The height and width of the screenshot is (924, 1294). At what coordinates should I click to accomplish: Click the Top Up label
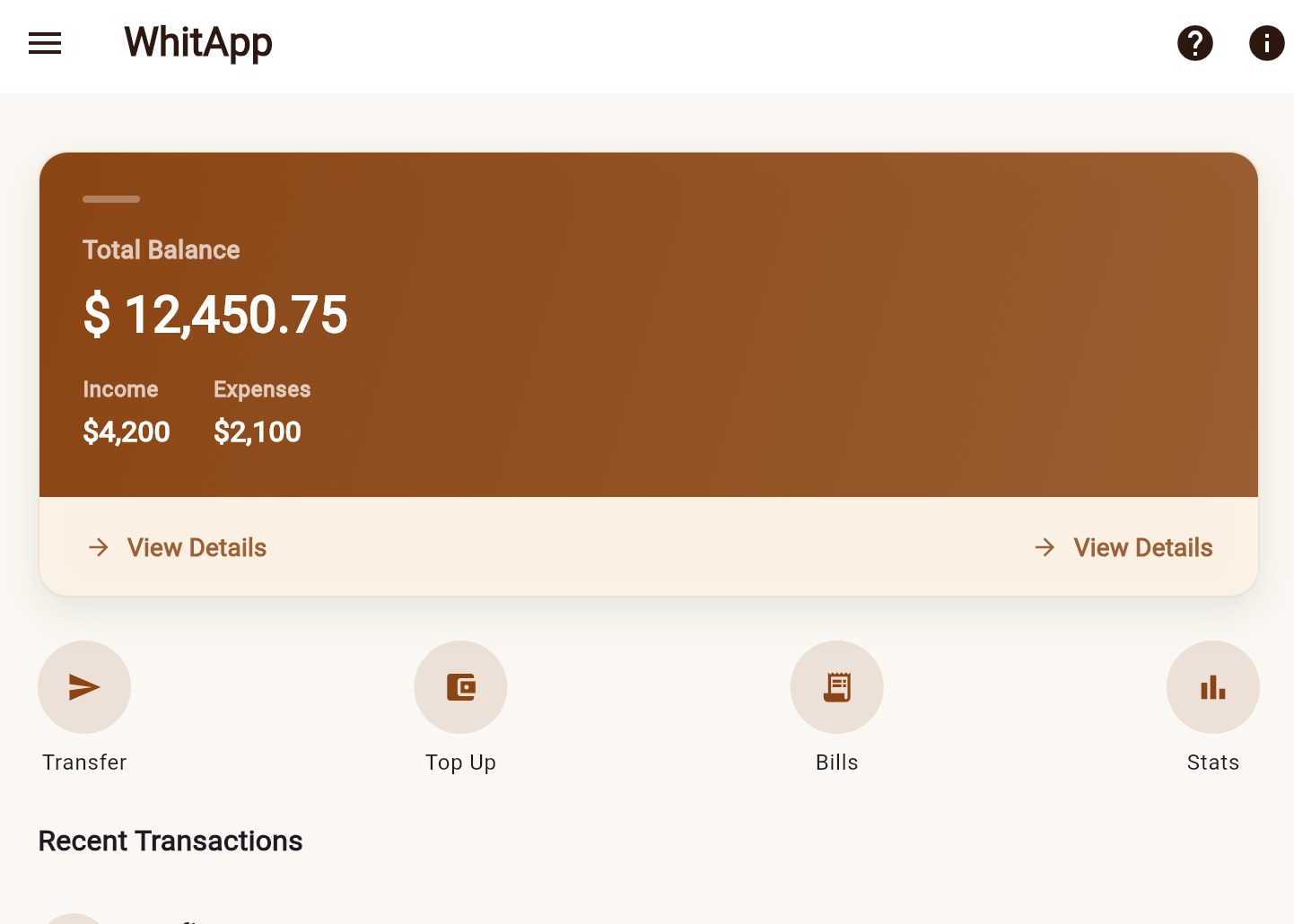pos(460,763)
